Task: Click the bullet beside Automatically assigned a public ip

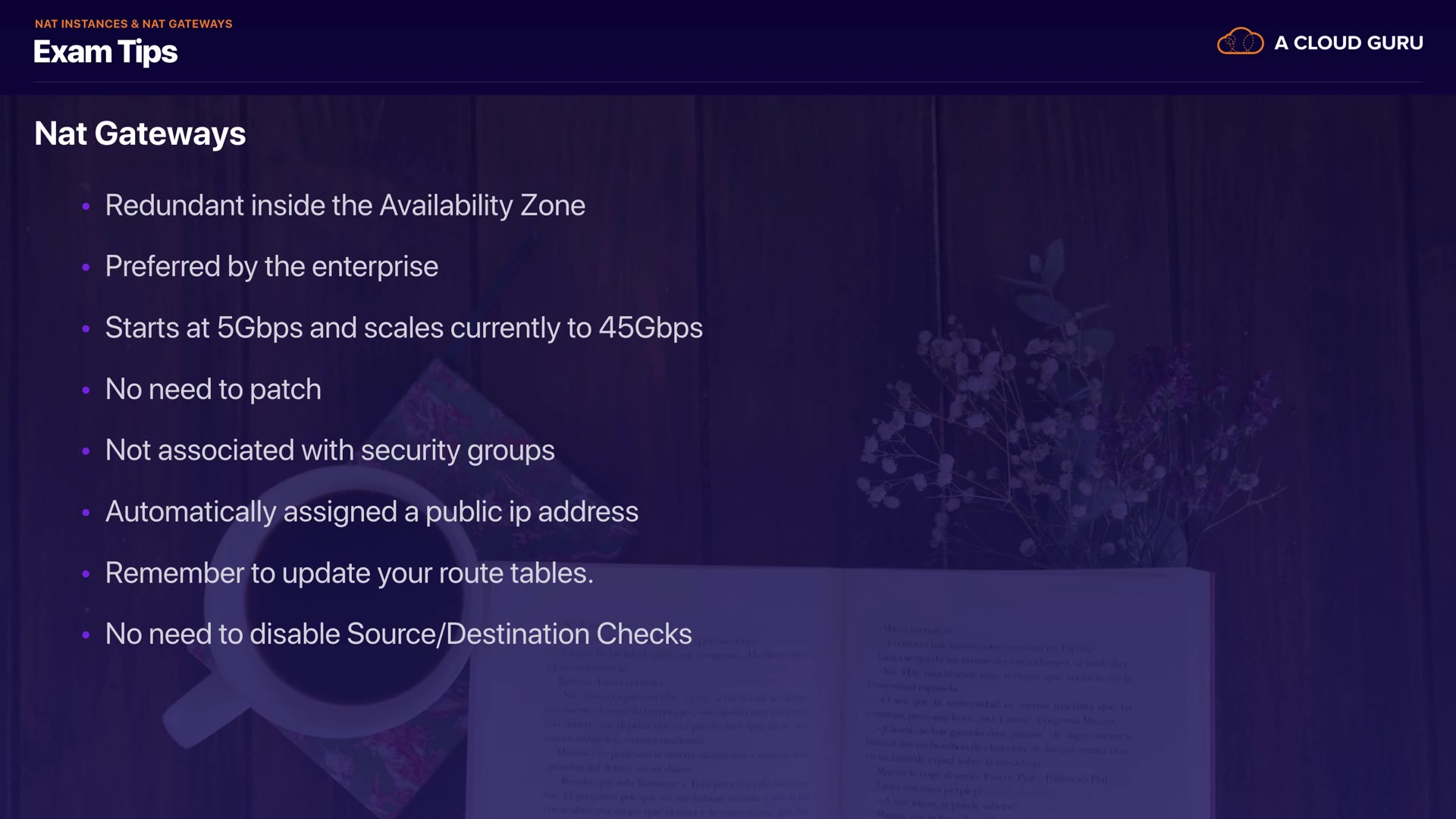Action: click(86, 513)
